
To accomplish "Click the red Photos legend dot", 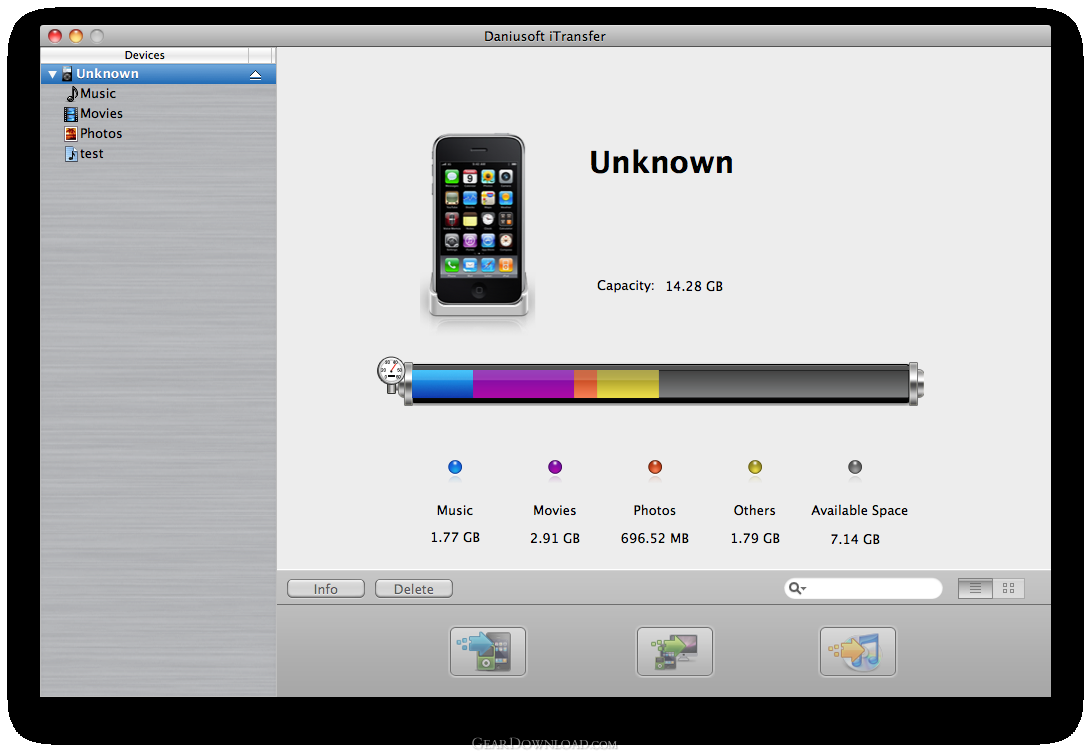I will pyautogui.click(x=655, y=467).
